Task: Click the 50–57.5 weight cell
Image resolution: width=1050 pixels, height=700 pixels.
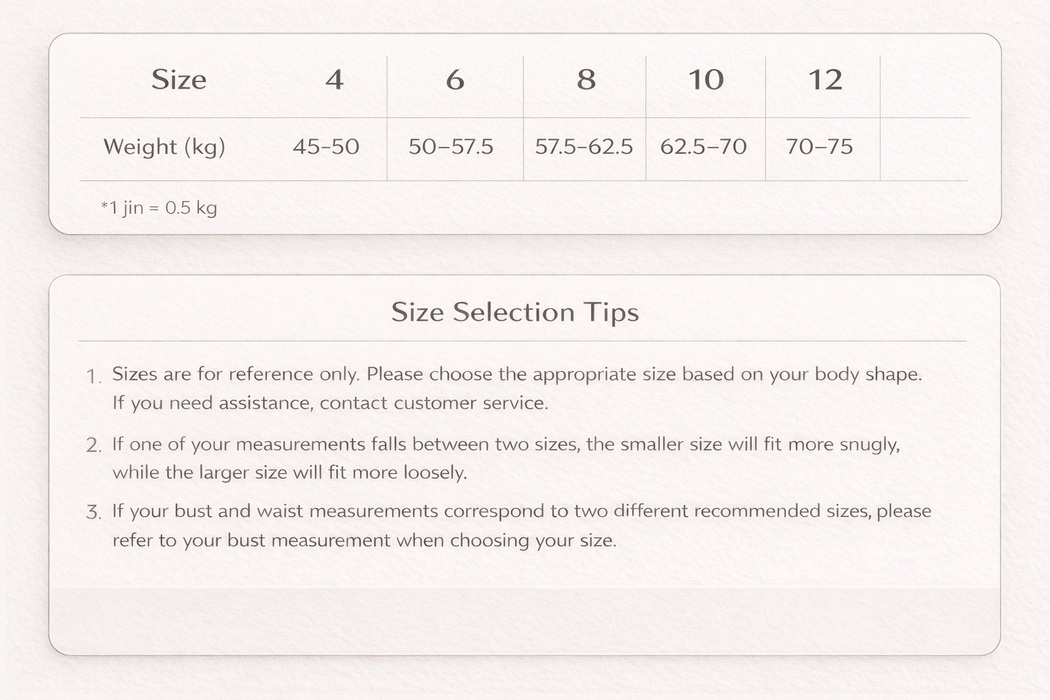Action: pyautogui.click(x=451, y=147)
